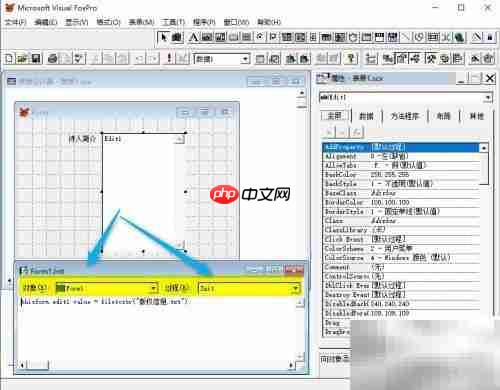Click the Print toolbar icon
The image size is (500, 390).
(52, 59)
